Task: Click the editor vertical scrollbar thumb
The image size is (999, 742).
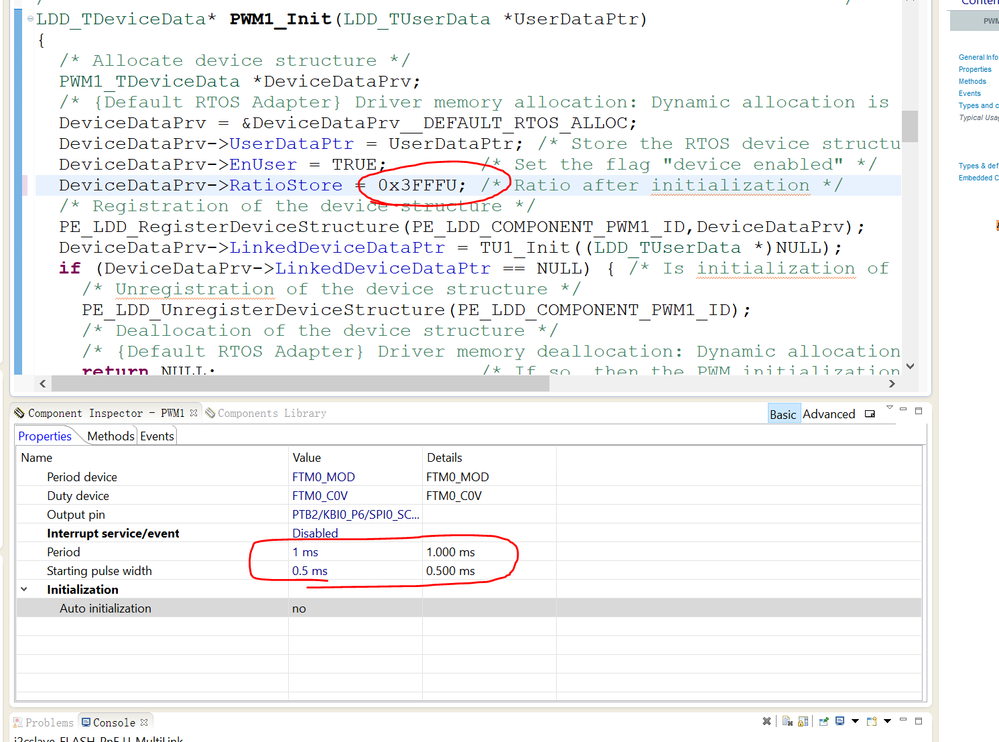Action: pyautogui.click(x=910, y=126)
